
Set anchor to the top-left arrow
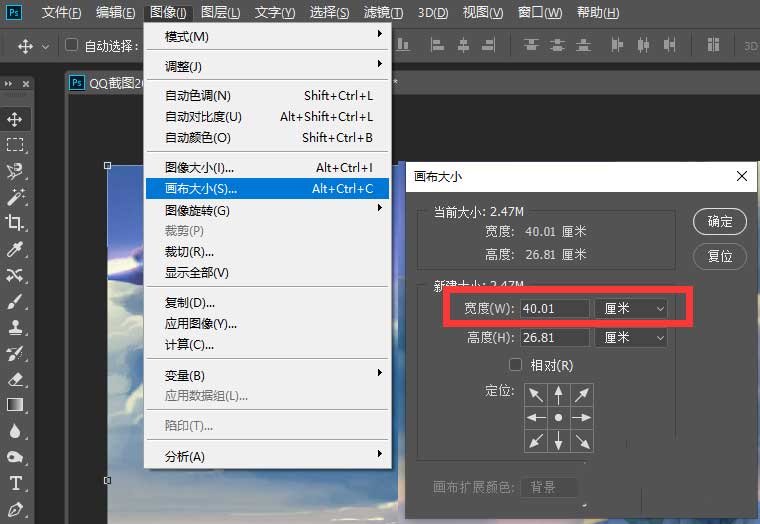[x=536, y=395]
